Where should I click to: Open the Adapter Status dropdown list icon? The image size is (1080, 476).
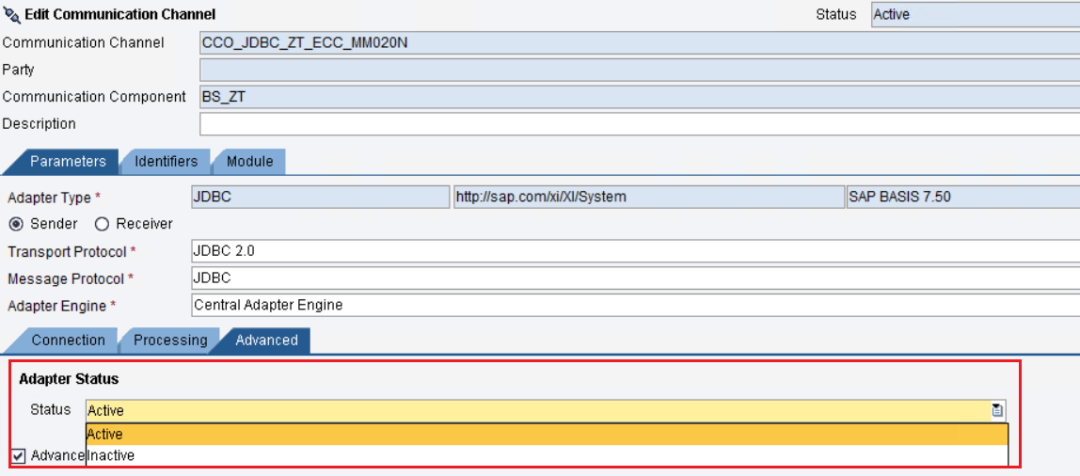pos(997,411)
